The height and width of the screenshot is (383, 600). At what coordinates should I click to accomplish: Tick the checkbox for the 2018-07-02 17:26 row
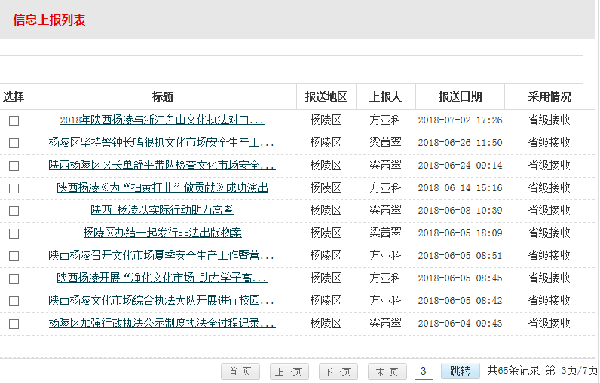(x=14, y=121)
